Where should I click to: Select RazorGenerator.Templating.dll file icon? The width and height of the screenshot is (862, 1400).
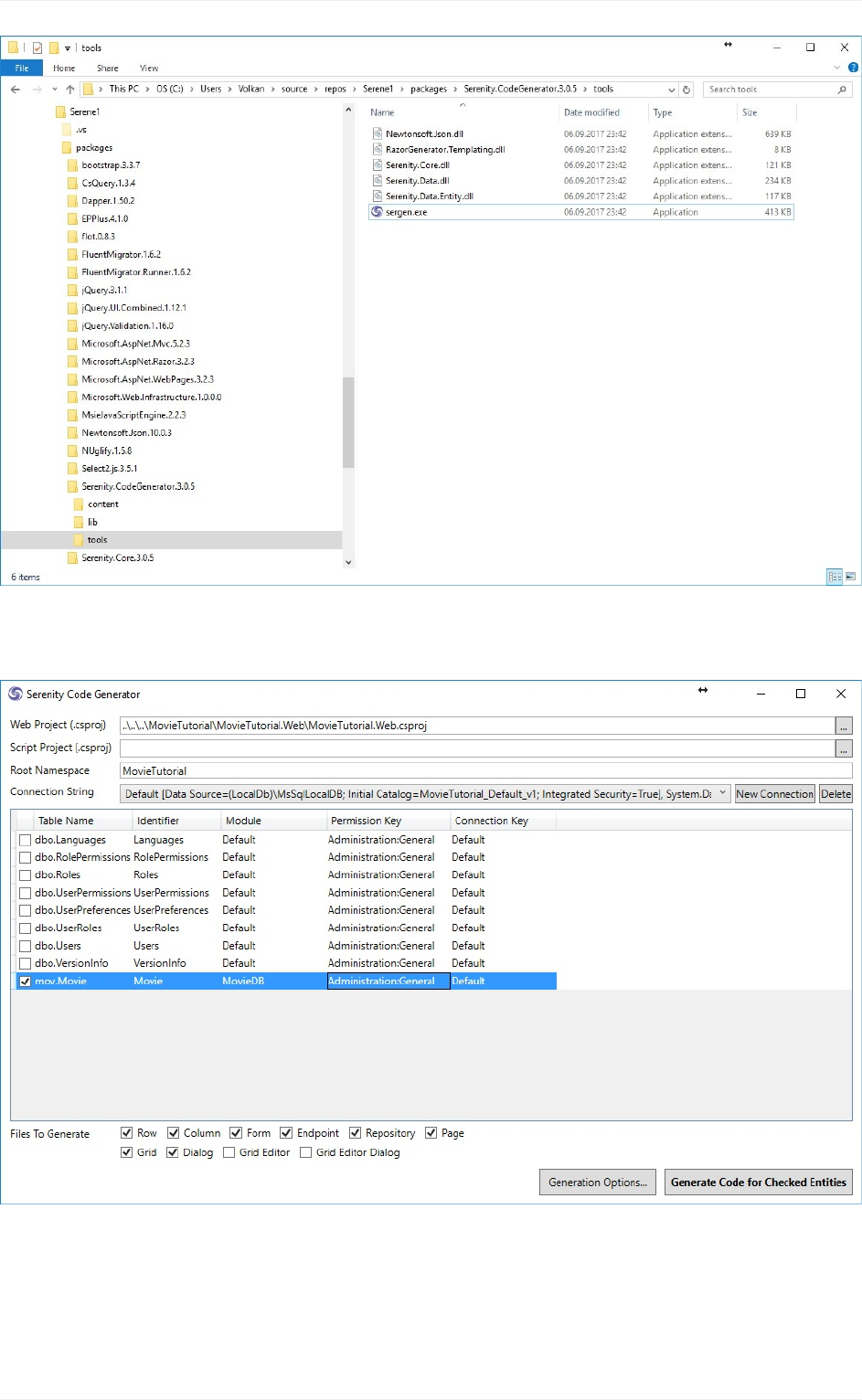[x=377, y=149]
